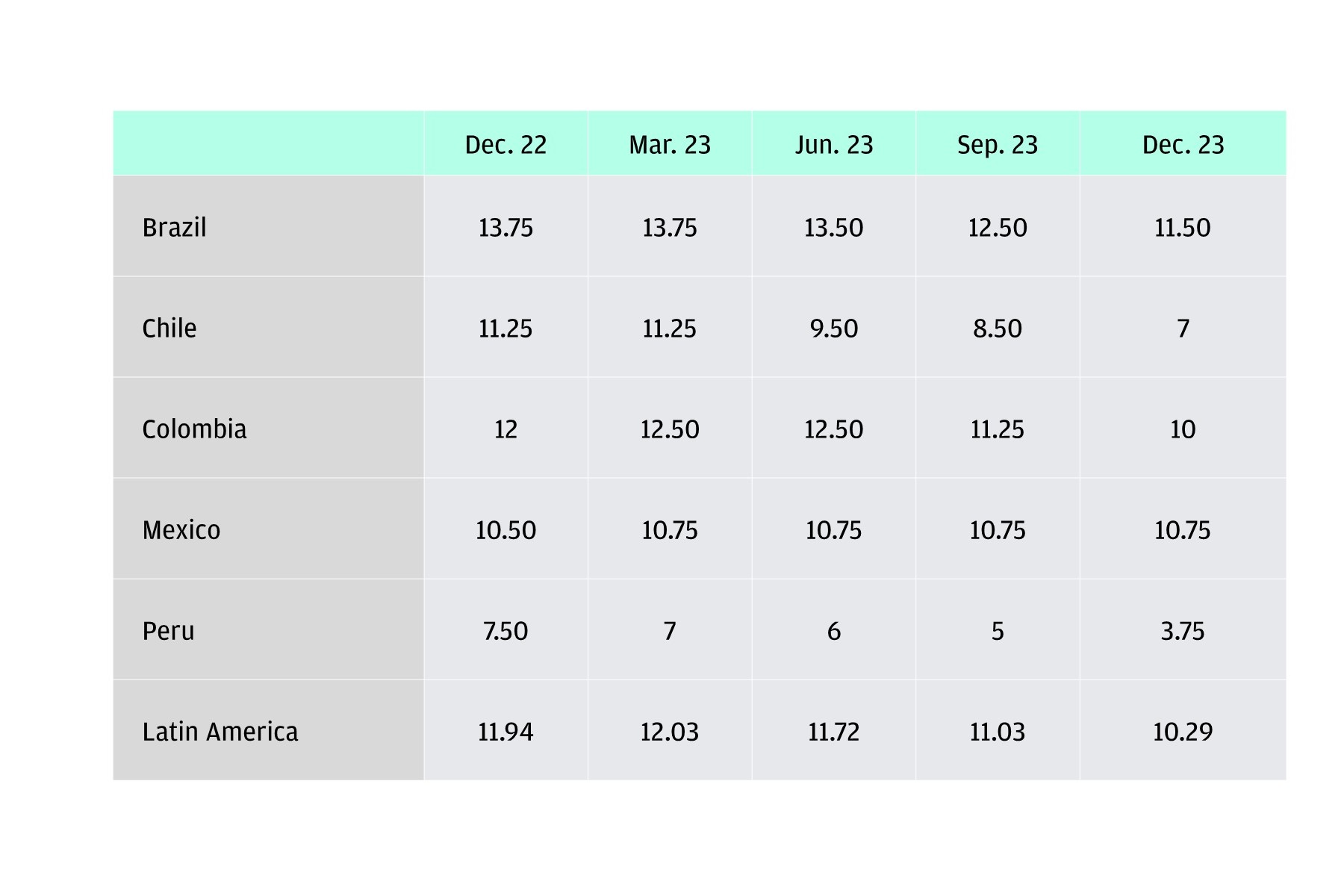The height and width of the screenshot is (896, 1344).
Task: Select Latin America's Dec. 23 value 10.29
Action: click(x=1183, y=731)
